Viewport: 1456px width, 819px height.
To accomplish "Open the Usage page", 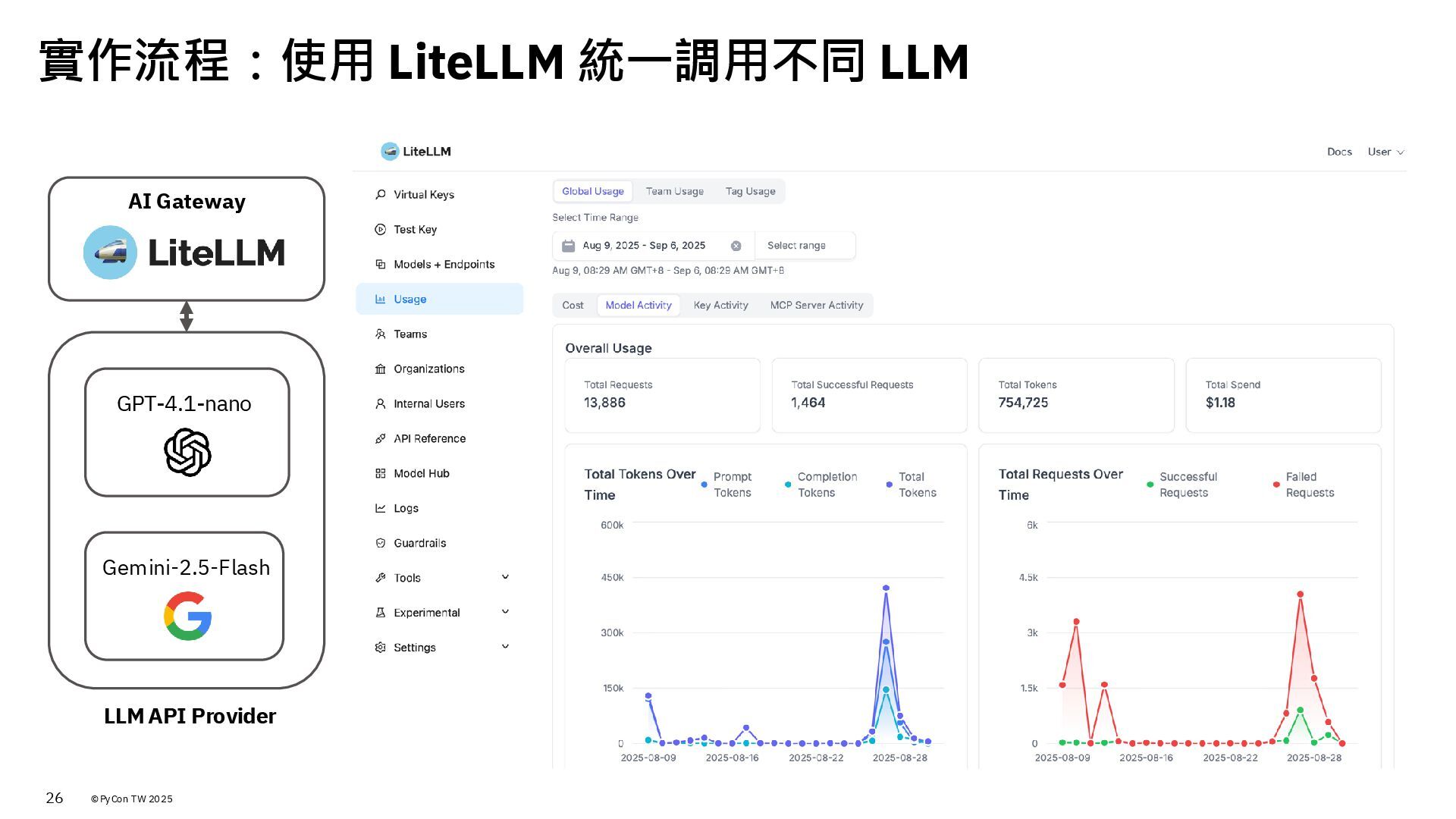I will (440, 300).
